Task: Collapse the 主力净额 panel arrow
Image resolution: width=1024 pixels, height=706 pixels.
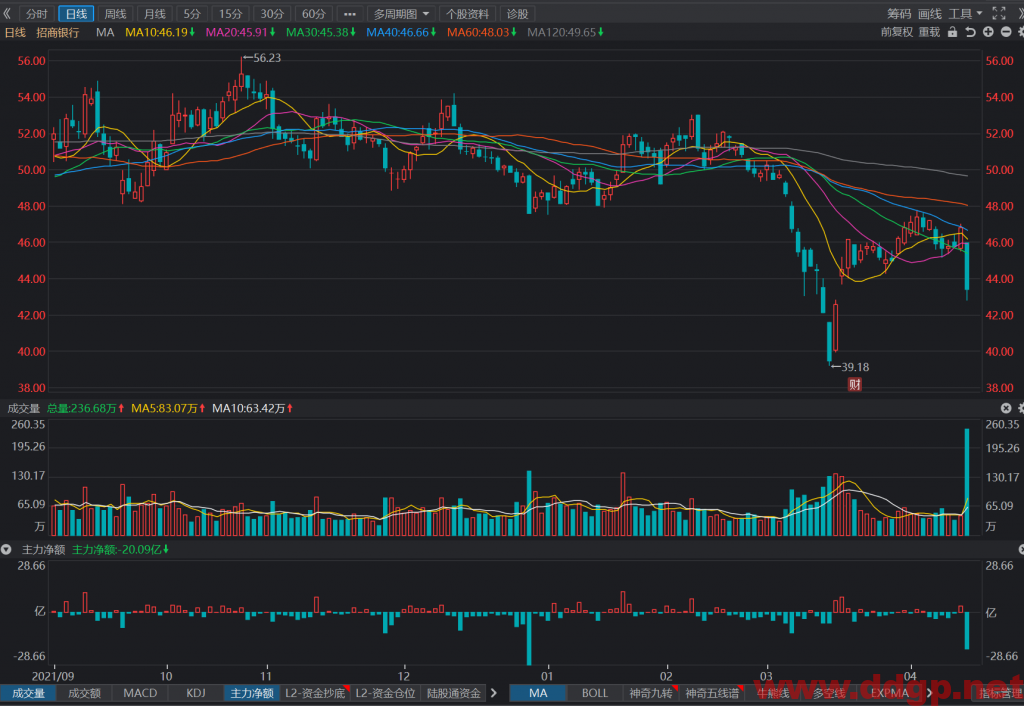Action: [7, 550]
